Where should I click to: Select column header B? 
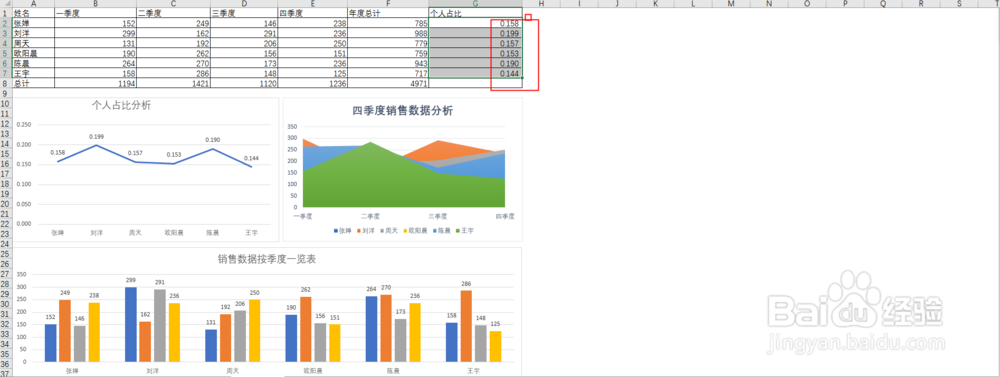[x=95, y=4]
